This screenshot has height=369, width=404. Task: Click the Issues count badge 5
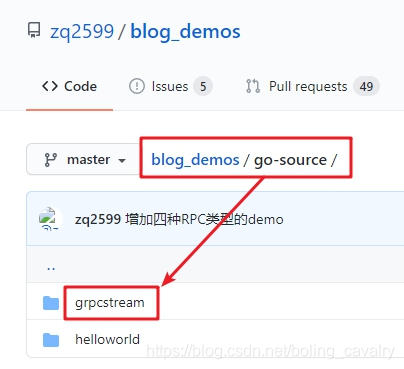click(x=203, y=86)
